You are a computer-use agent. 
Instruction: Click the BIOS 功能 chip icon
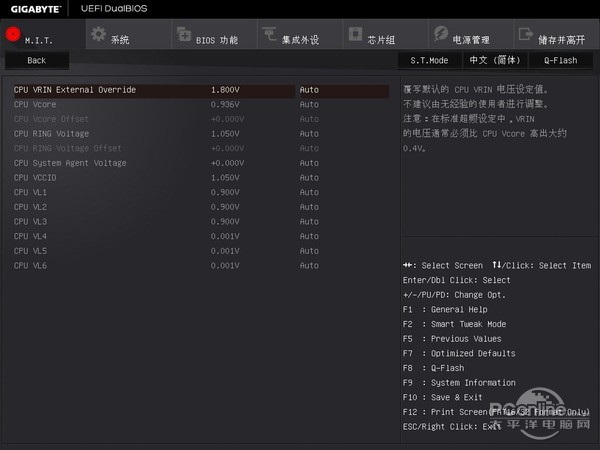click(x=184, y=34)
